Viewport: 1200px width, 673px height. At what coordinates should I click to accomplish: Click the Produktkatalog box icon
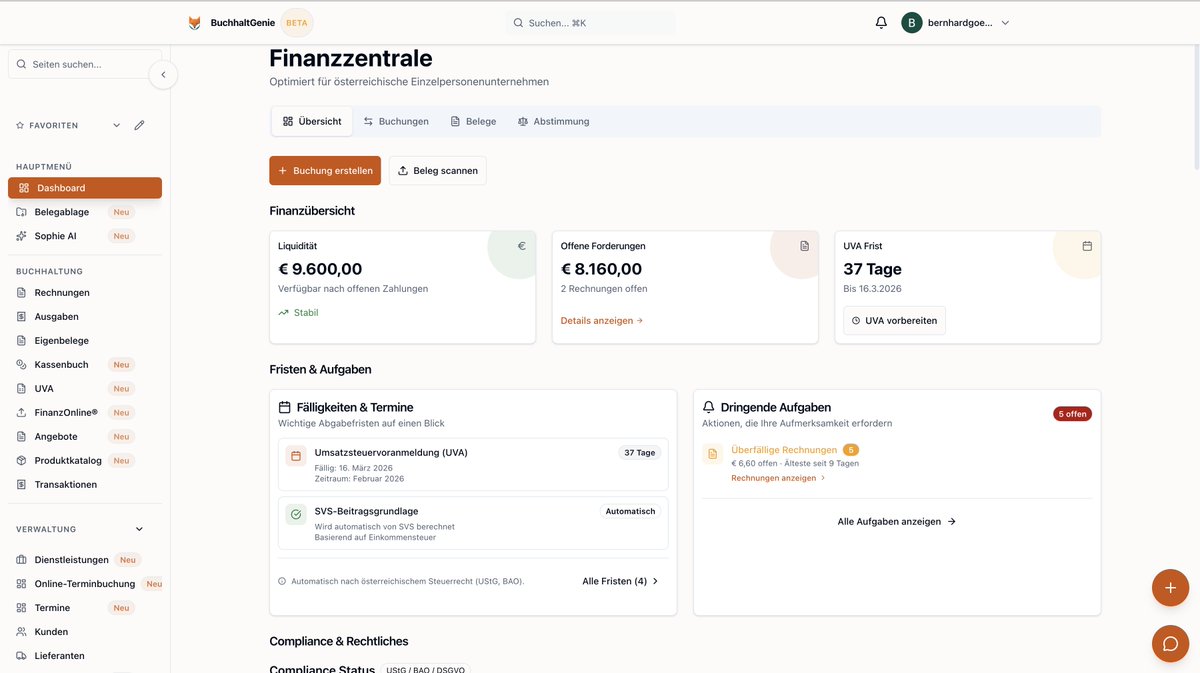(x=23, y=460)
